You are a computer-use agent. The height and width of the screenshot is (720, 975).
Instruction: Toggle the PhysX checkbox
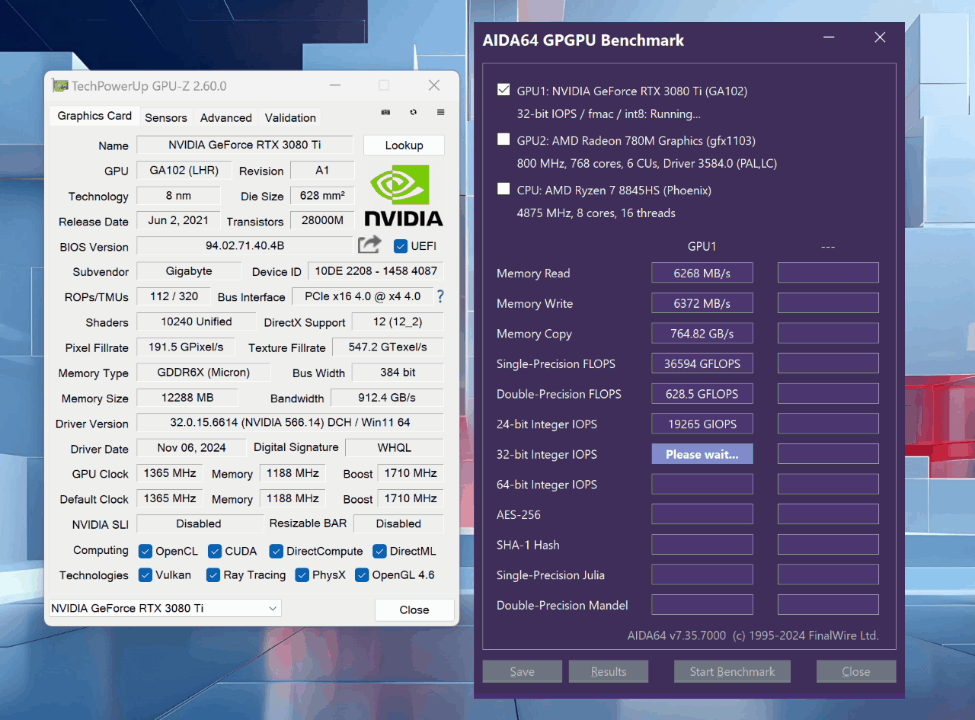coord(302,575)
